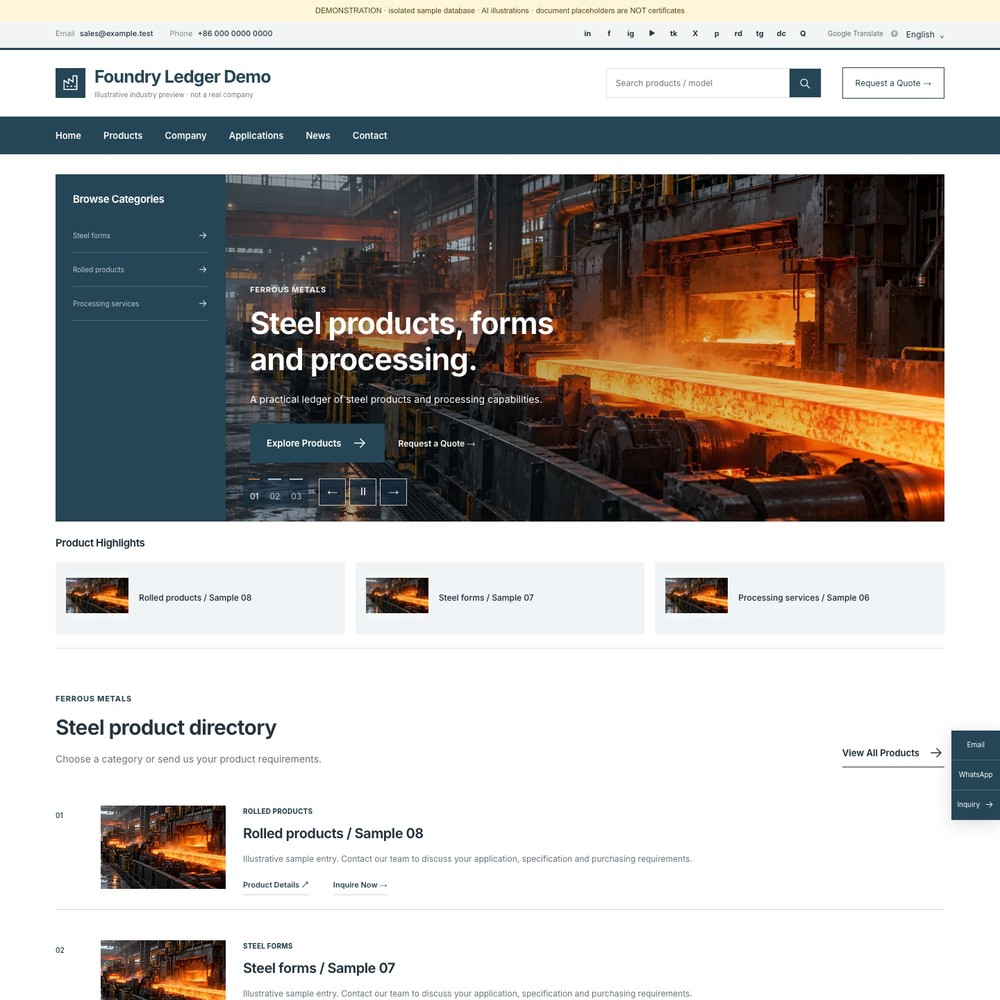Open the TikTok 'tk' social link

tap(673, 34)
